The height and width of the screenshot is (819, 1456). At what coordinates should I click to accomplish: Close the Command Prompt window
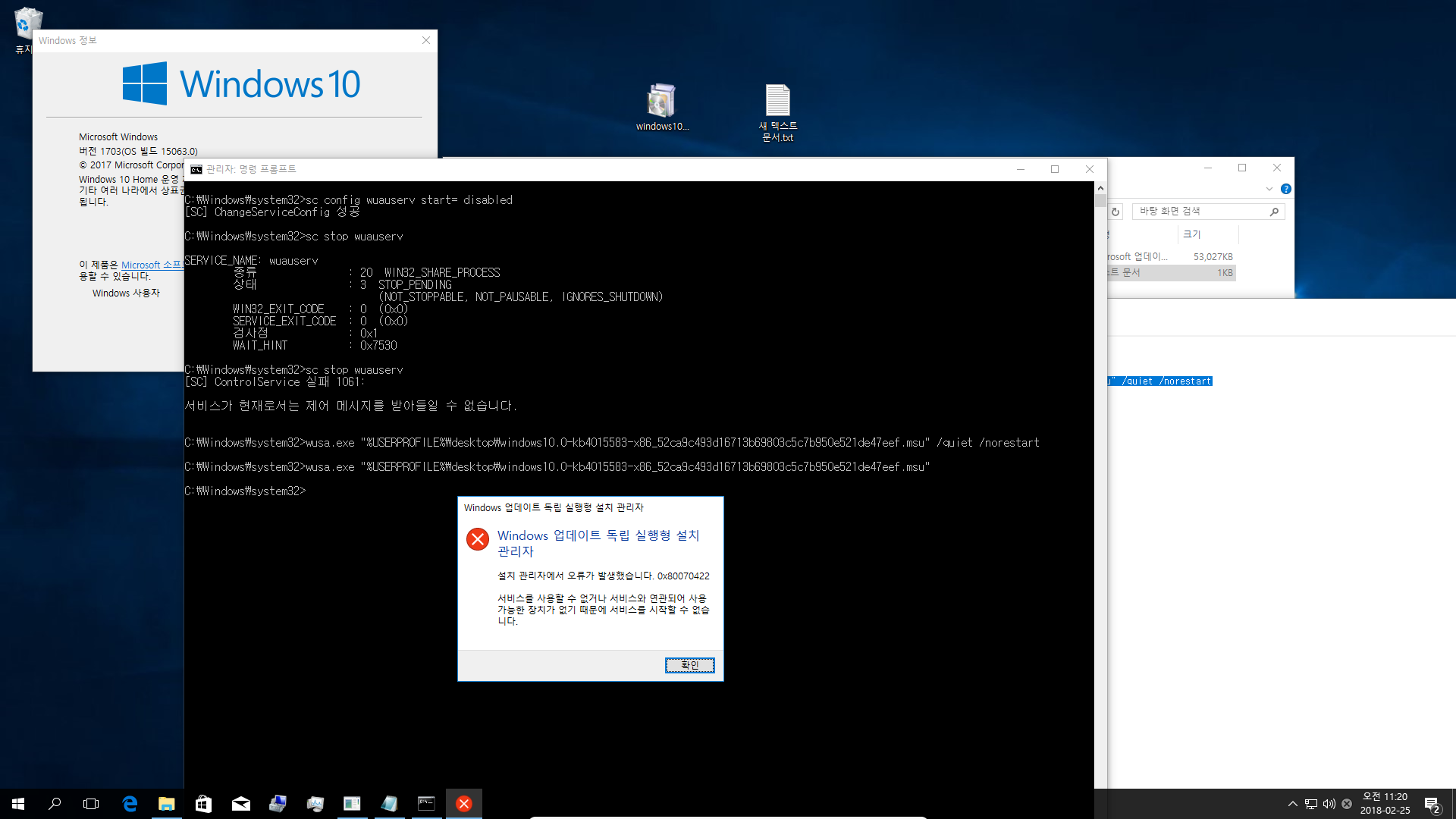pos(1090,169)
